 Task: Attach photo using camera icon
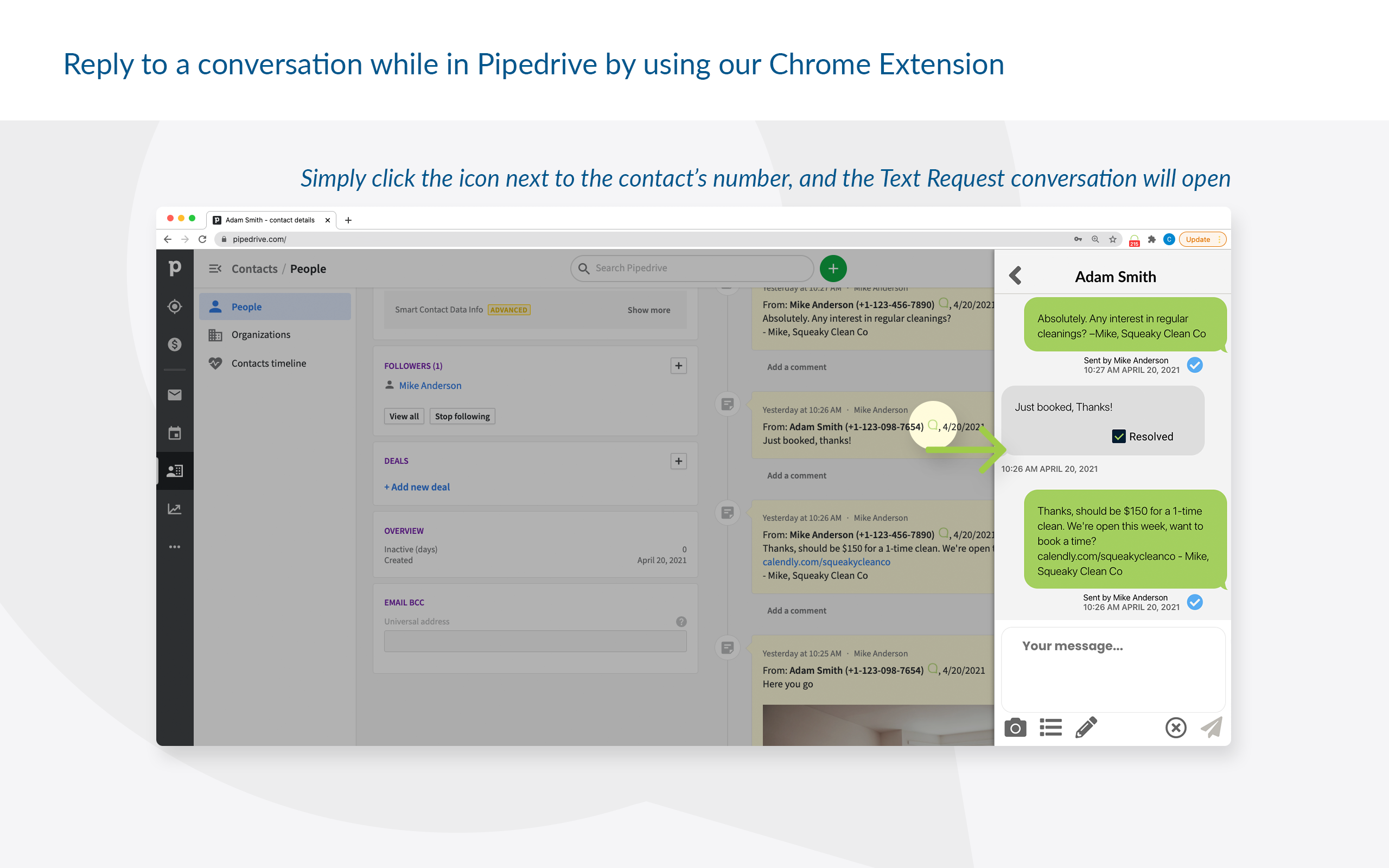point(1015,728)
